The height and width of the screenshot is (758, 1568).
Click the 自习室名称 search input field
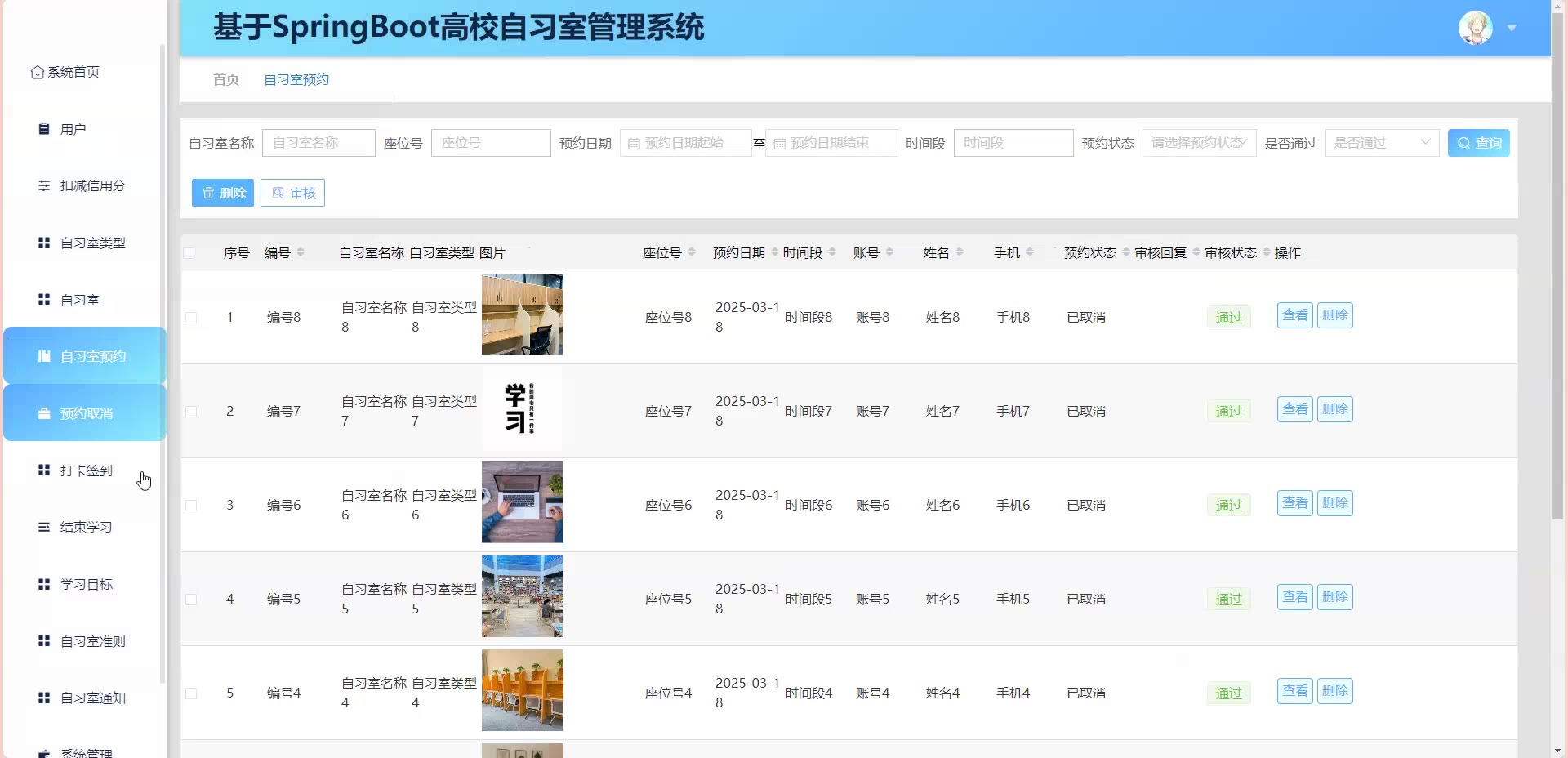coord(318,143)
